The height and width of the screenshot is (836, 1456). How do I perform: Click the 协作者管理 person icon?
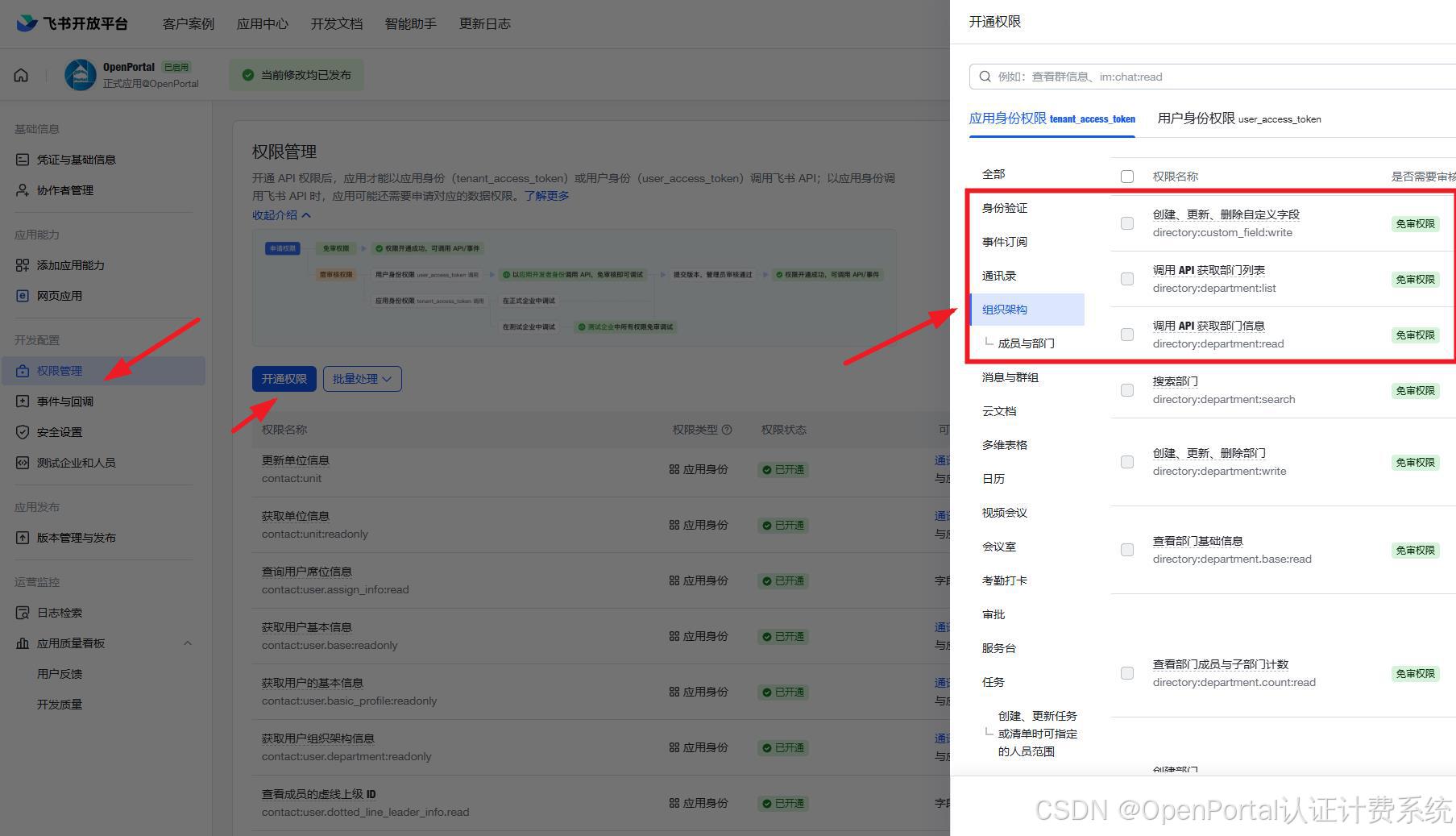pos(23,190)
